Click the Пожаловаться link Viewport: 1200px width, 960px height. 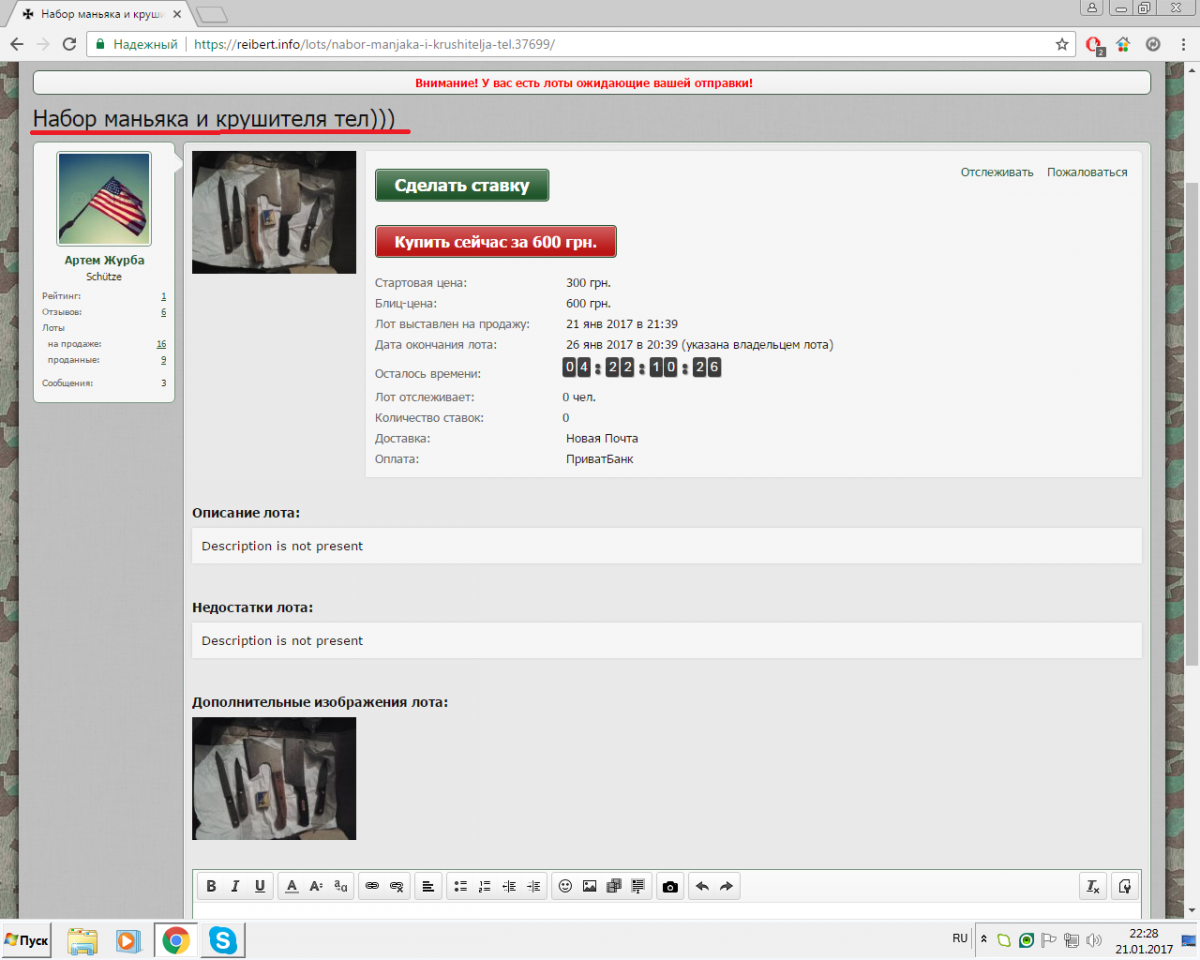1087,172
